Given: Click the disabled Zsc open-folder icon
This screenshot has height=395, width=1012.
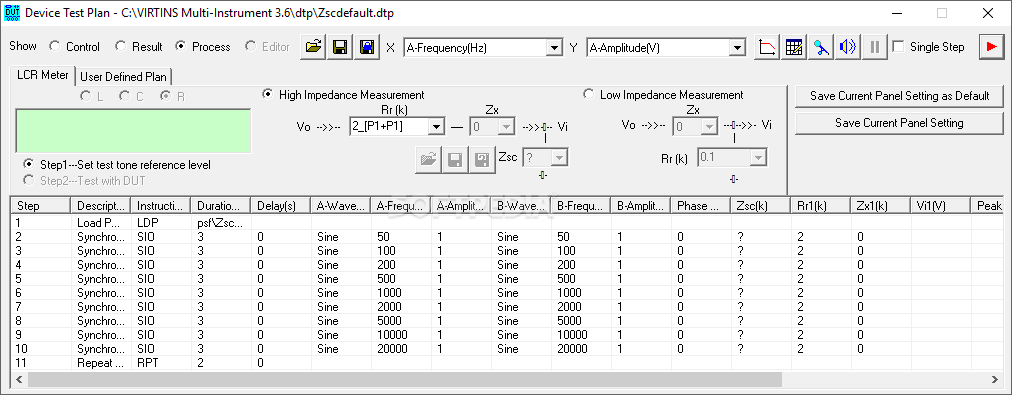Looking at the screenshot, I should click(428, 159).
